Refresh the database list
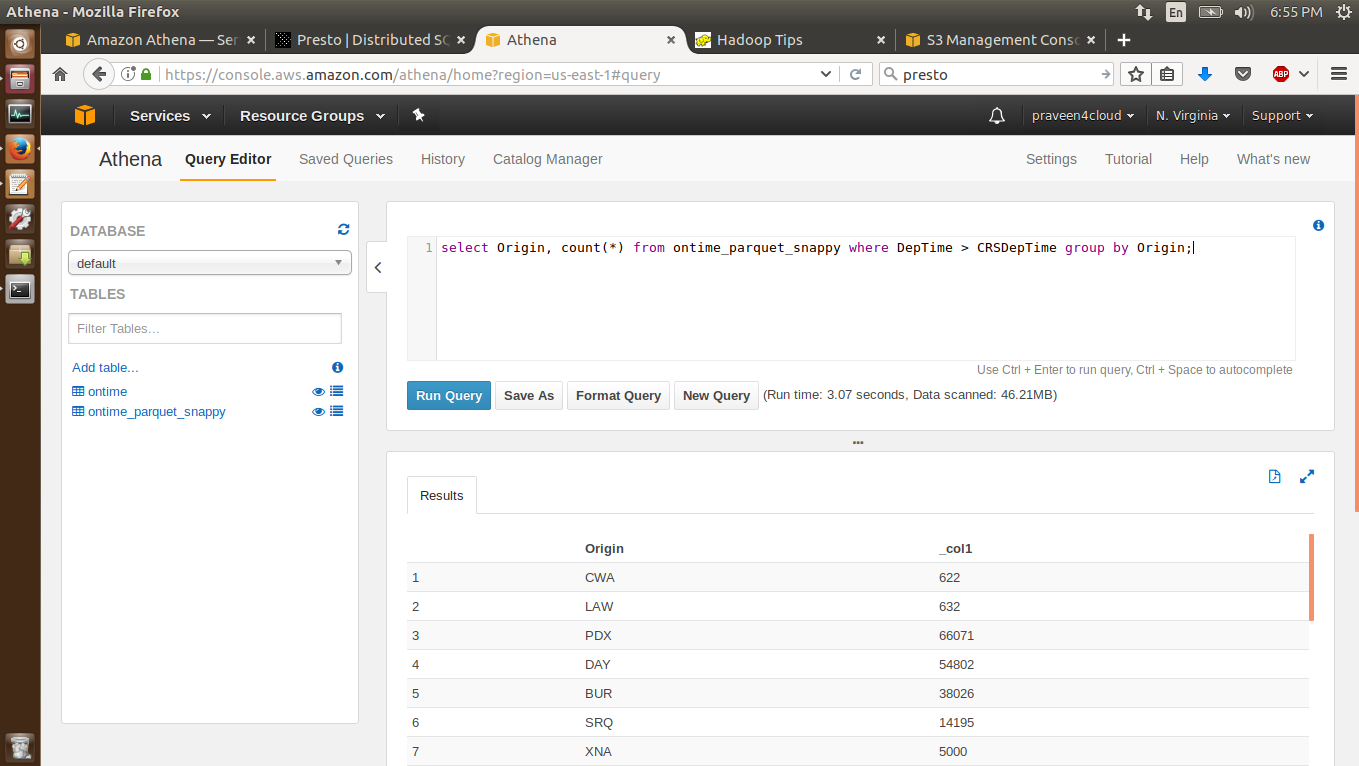Viewport: 1359px width, 766px height. 343,229
